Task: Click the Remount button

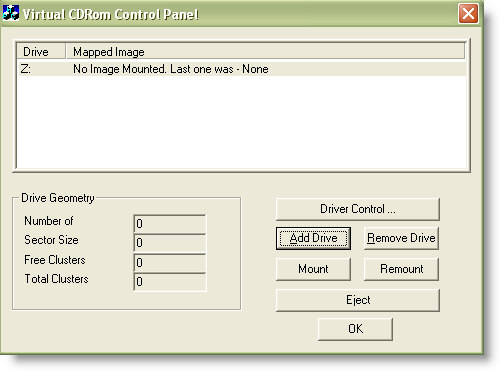Action: tap(401, 269)
